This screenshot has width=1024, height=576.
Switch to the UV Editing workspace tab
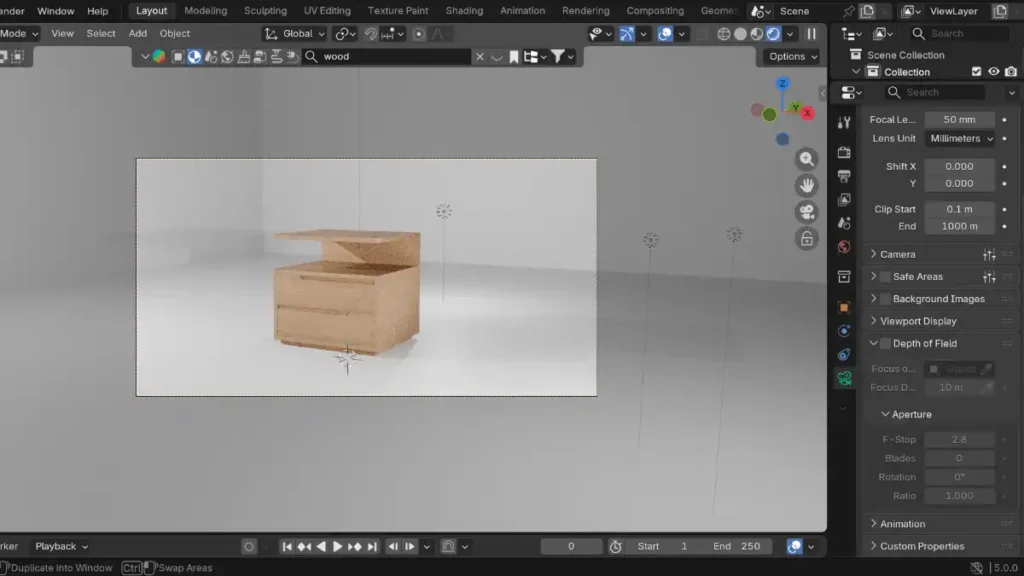pos(327,11)
